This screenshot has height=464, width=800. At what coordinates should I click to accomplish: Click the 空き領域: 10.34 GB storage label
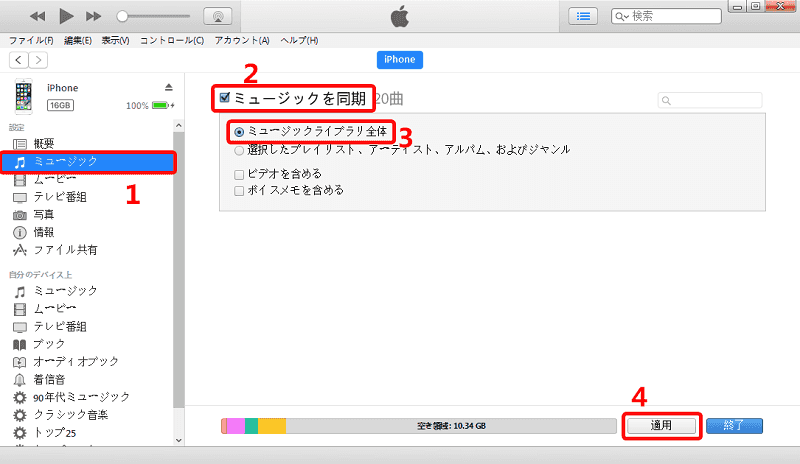[451, 426]
